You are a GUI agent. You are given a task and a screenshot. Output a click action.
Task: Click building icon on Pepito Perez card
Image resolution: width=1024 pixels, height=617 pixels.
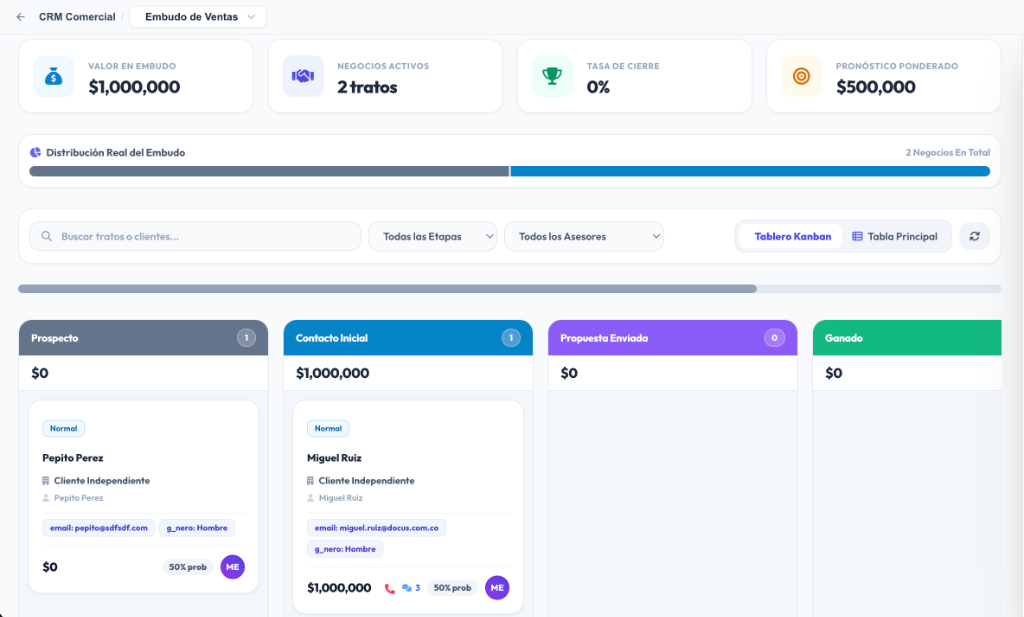[x=46, y=481]
